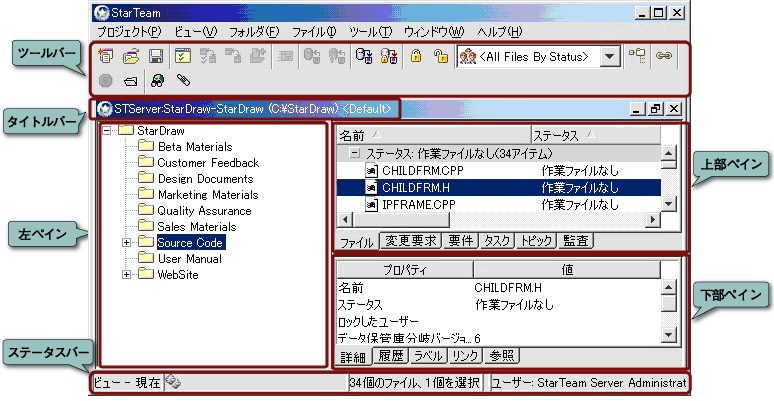This screenshot has height=401, width=774.
Task: Click the status bar icon next to ビュー - 現在
Action: [x=173, y=382]
